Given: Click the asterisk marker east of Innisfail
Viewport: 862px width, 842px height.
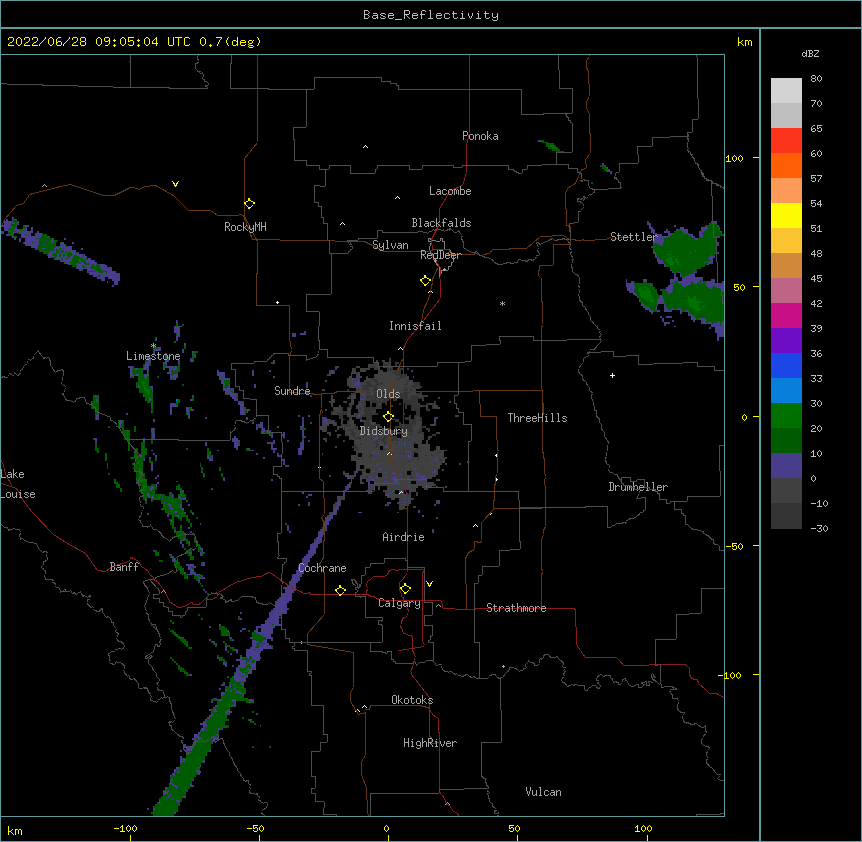Looking at the screenshot, I should 502,303.
